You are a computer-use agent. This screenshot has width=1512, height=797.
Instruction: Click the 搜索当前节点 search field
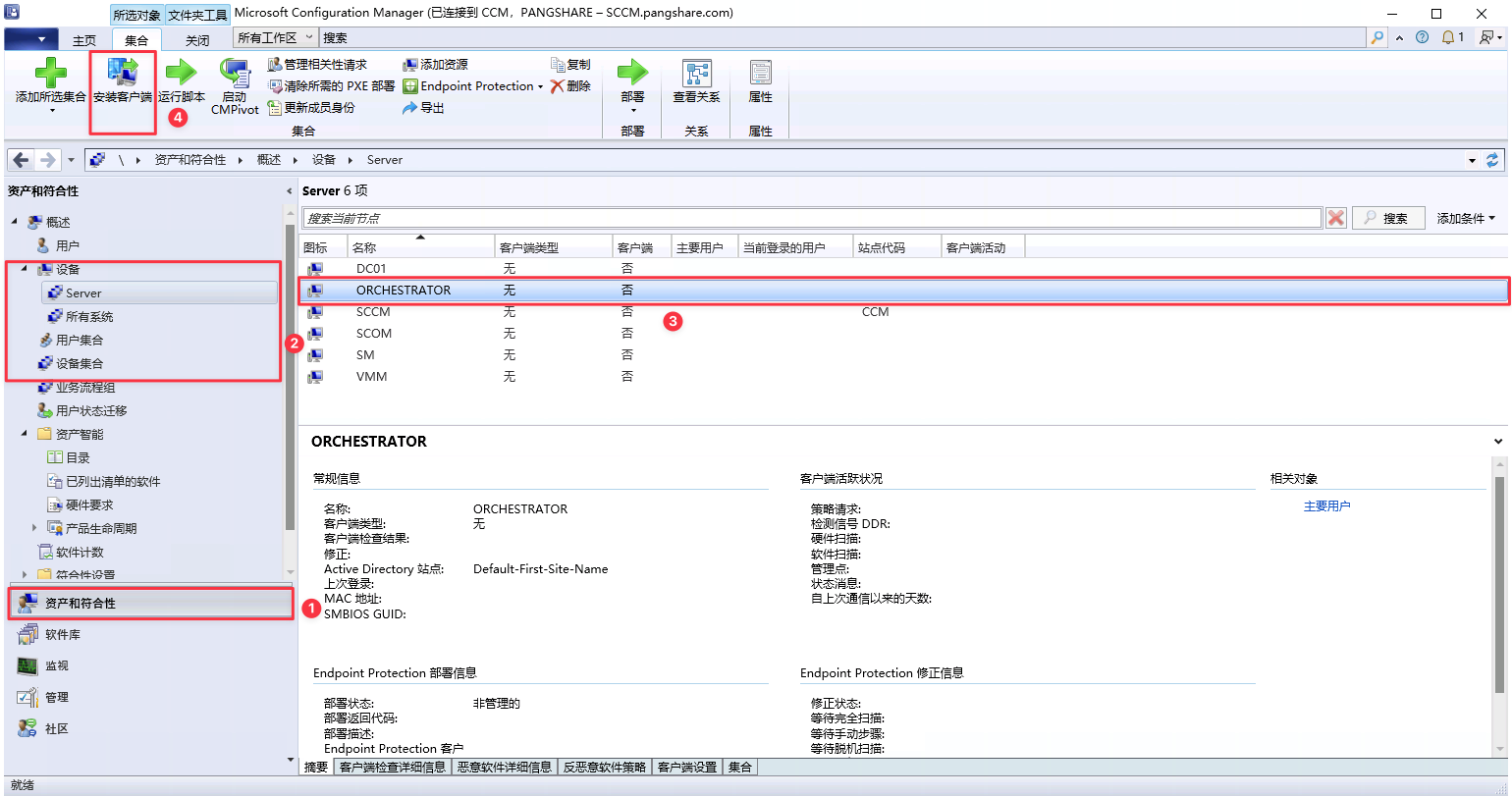click(812, 218)
